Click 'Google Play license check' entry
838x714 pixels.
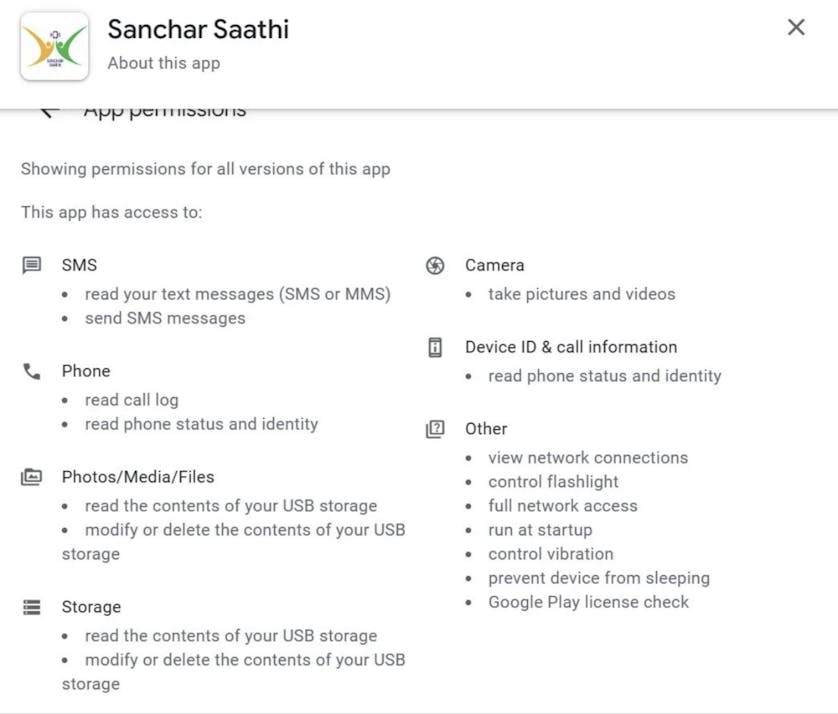click(588, 602)
